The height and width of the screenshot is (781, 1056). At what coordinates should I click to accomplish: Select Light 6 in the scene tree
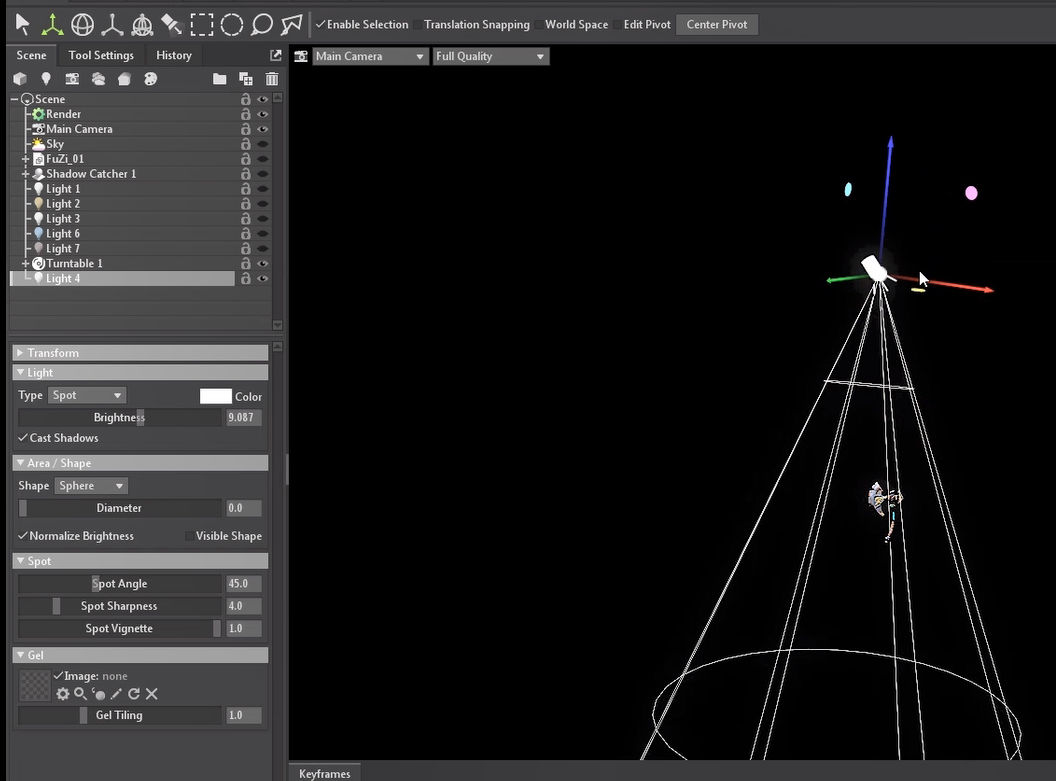[63, 234]
